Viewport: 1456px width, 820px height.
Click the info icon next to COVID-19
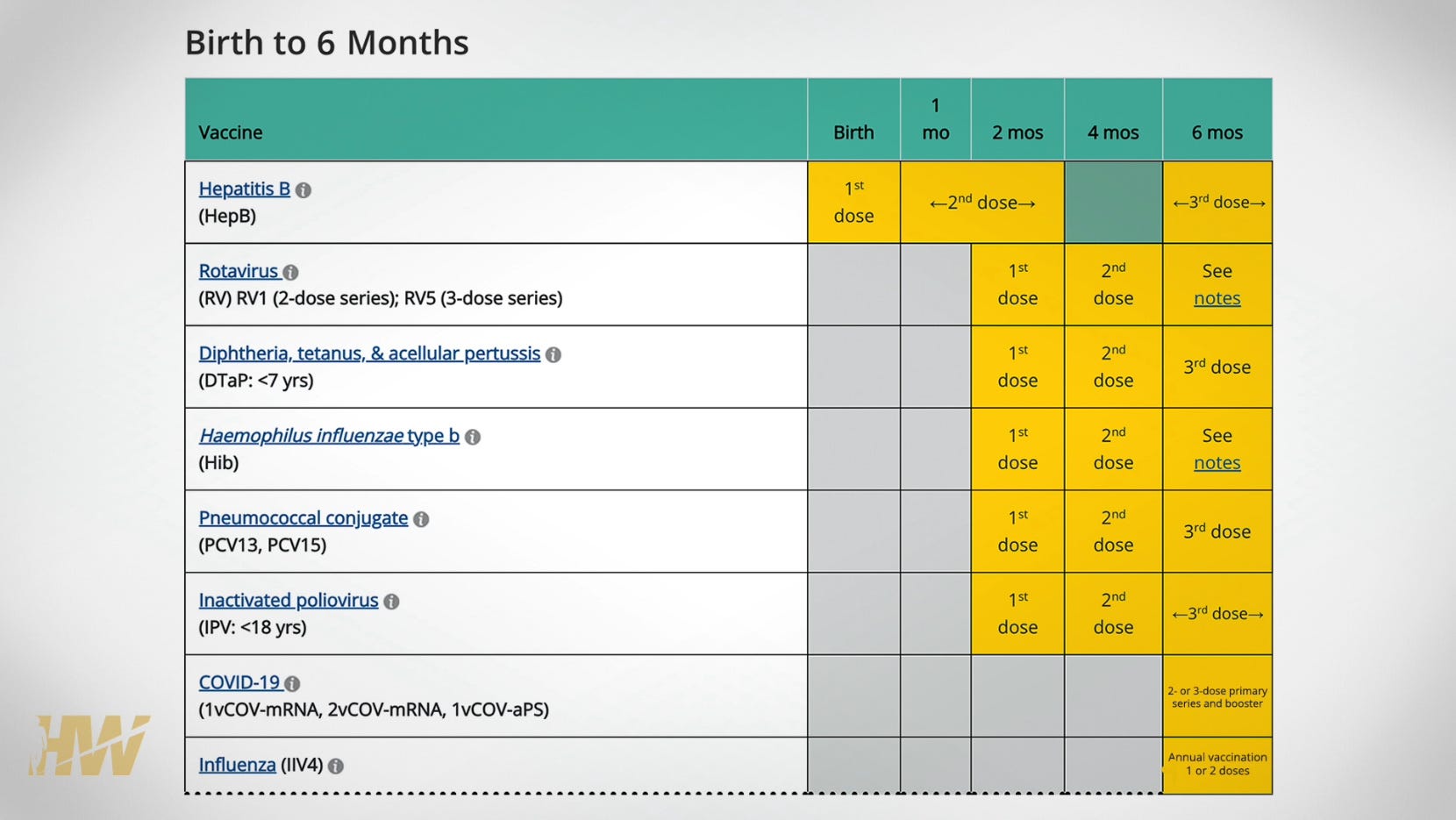pyautogui.click(x=293, y=683)
